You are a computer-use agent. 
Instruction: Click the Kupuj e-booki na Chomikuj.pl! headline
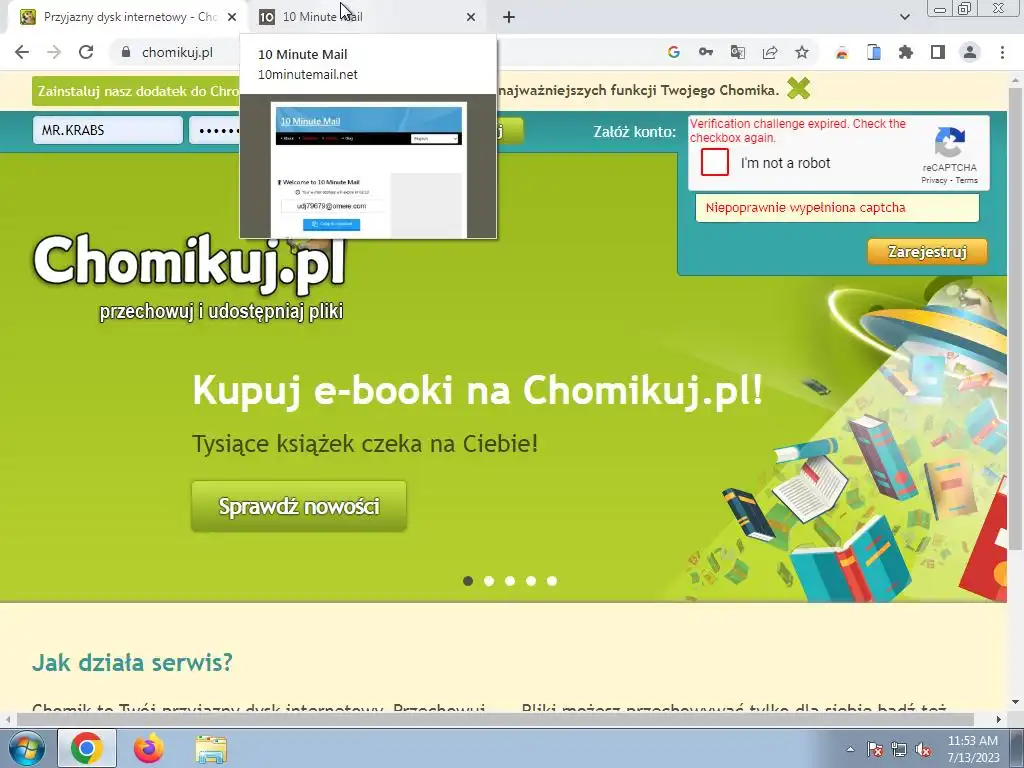[x=477, y=391]
